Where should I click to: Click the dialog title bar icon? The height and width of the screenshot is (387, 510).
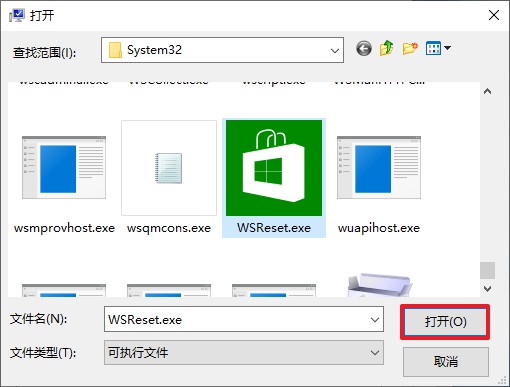[17, 15]
